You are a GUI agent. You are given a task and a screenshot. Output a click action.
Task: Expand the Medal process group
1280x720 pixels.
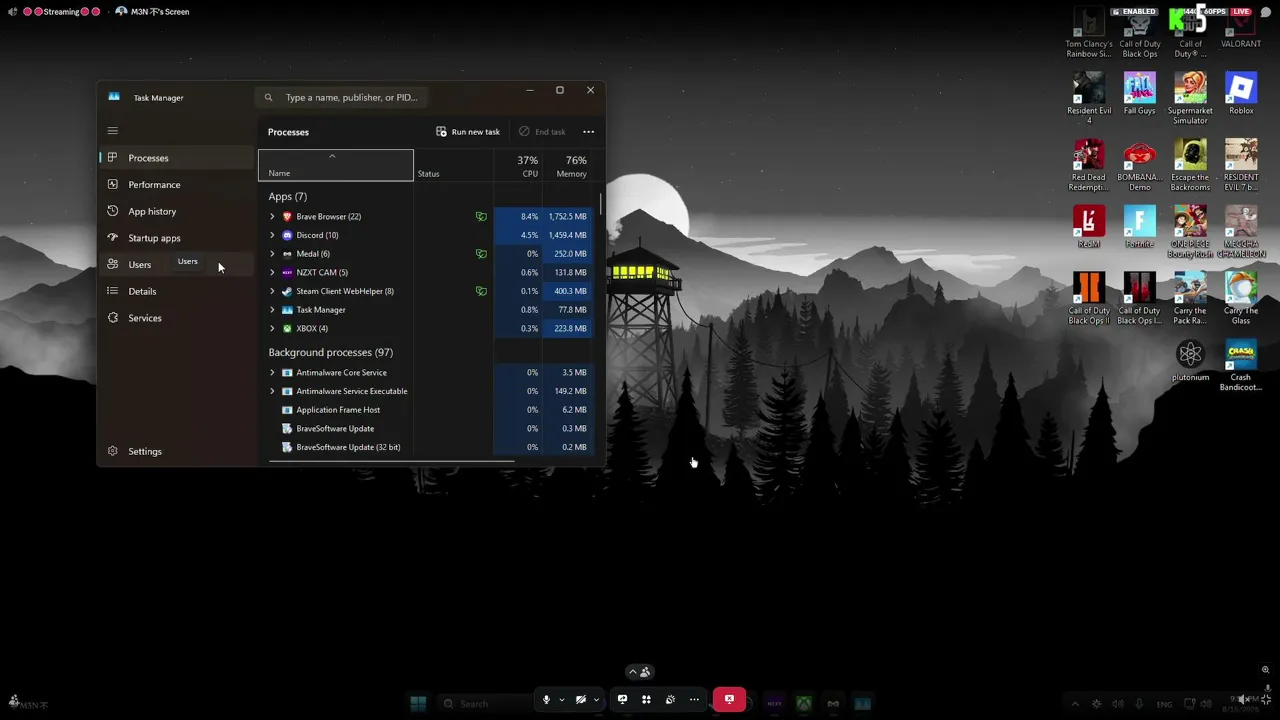(x=272, y=254)
